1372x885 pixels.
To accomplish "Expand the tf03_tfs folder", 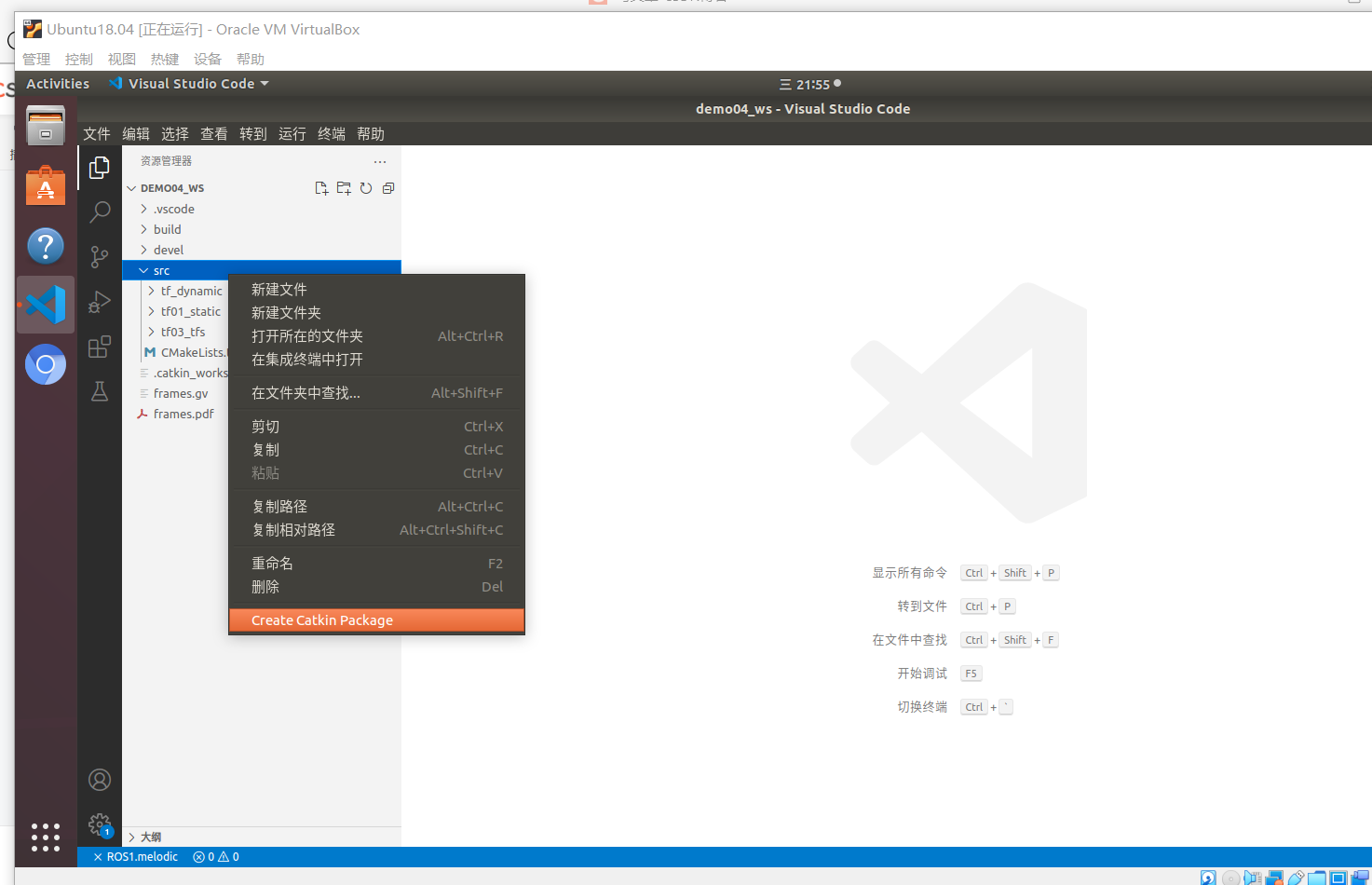I will (184, 332).
